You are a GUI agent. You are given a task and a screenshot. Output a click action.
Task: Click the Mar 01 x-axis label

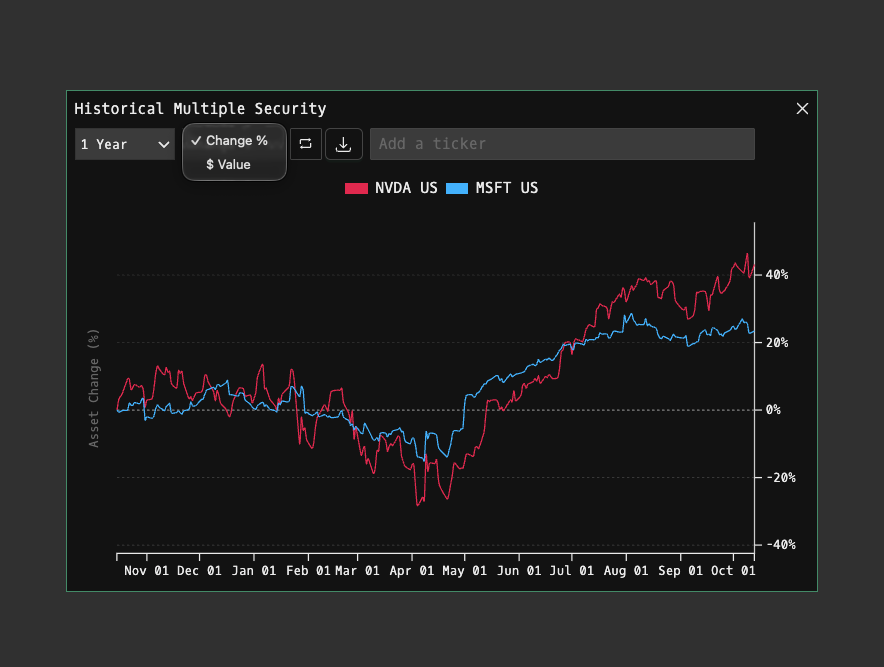357,571
